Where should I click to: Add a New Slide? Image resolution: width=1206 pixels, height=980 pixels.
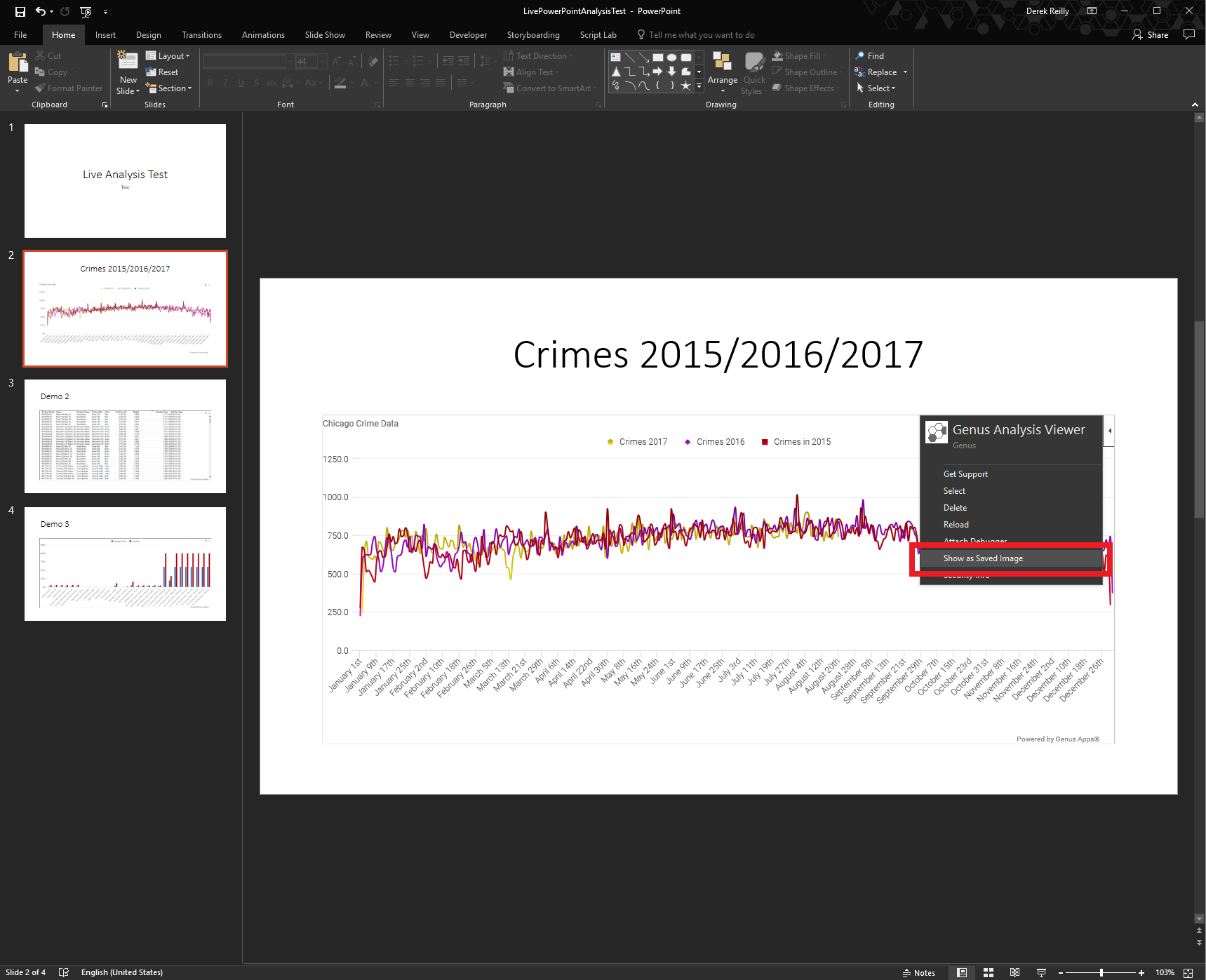(128, 73)
